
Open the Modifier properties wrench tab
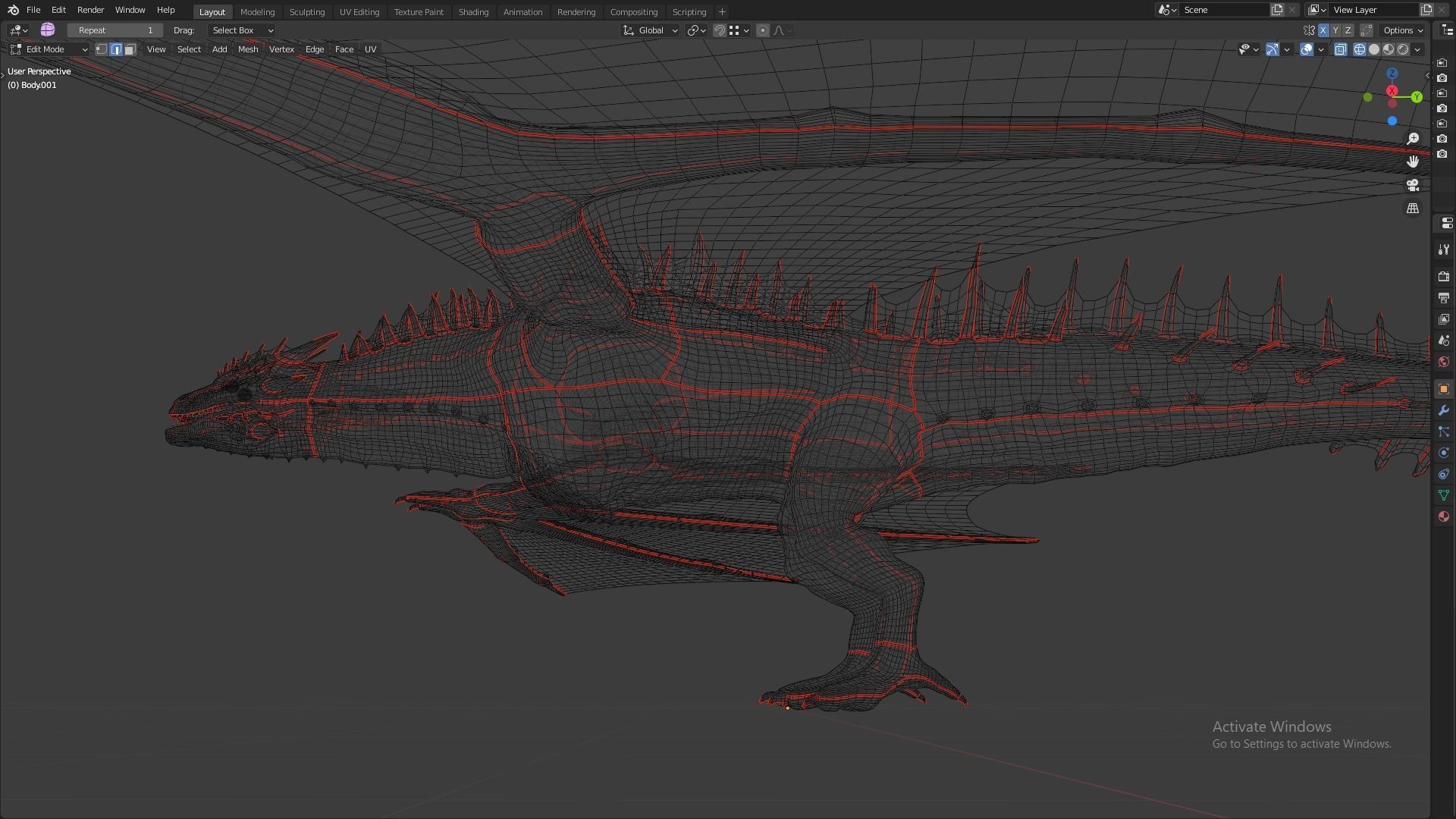tap(1444, 410)
